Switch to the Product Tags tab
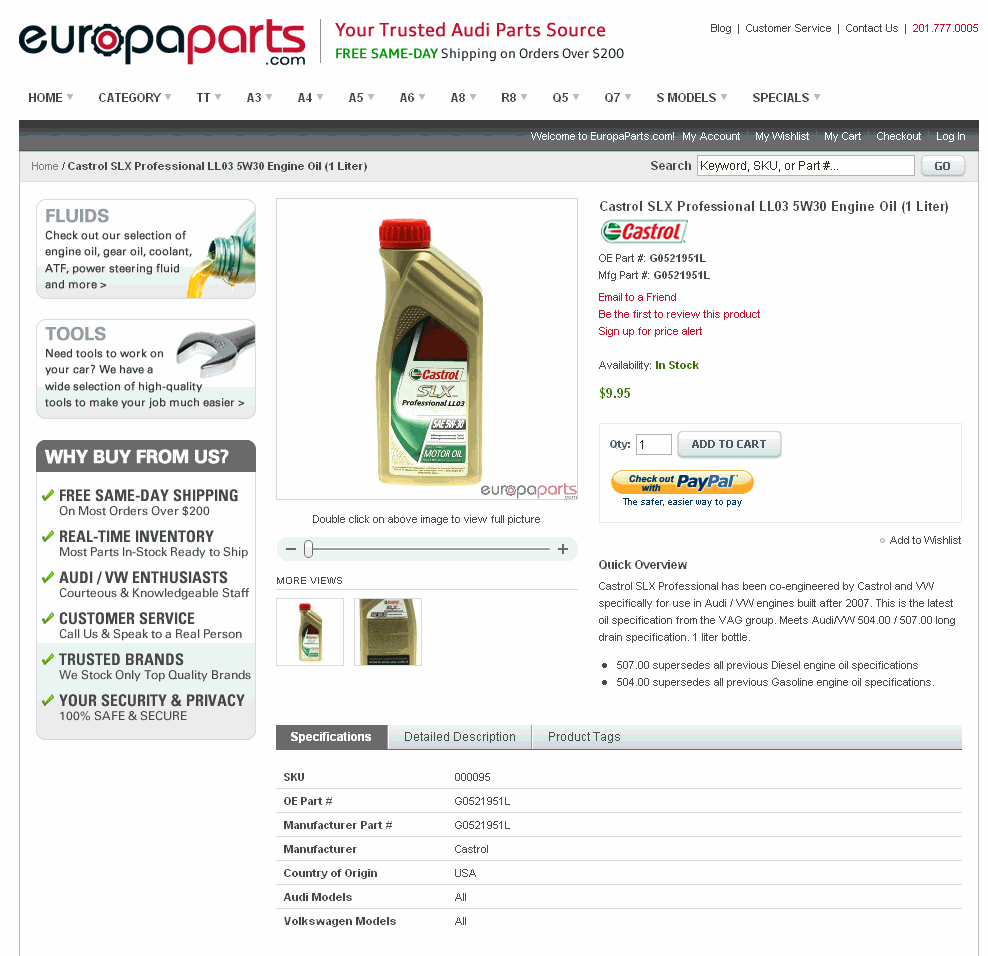 (x=584, y=737)
